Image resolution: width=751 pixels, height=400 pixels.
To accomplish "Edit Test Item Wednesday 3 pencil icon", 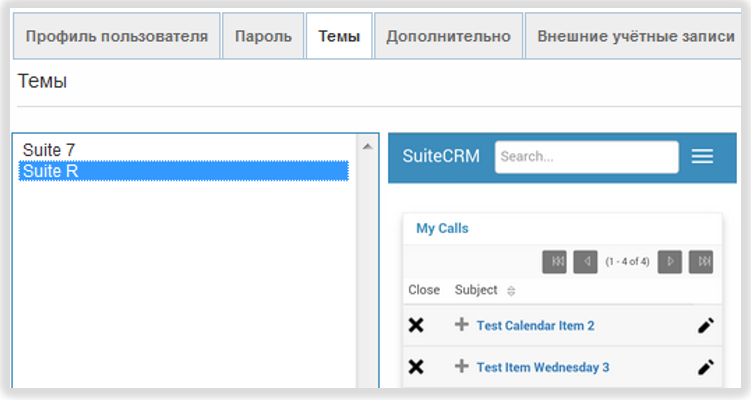I will (x=706, y=367).
